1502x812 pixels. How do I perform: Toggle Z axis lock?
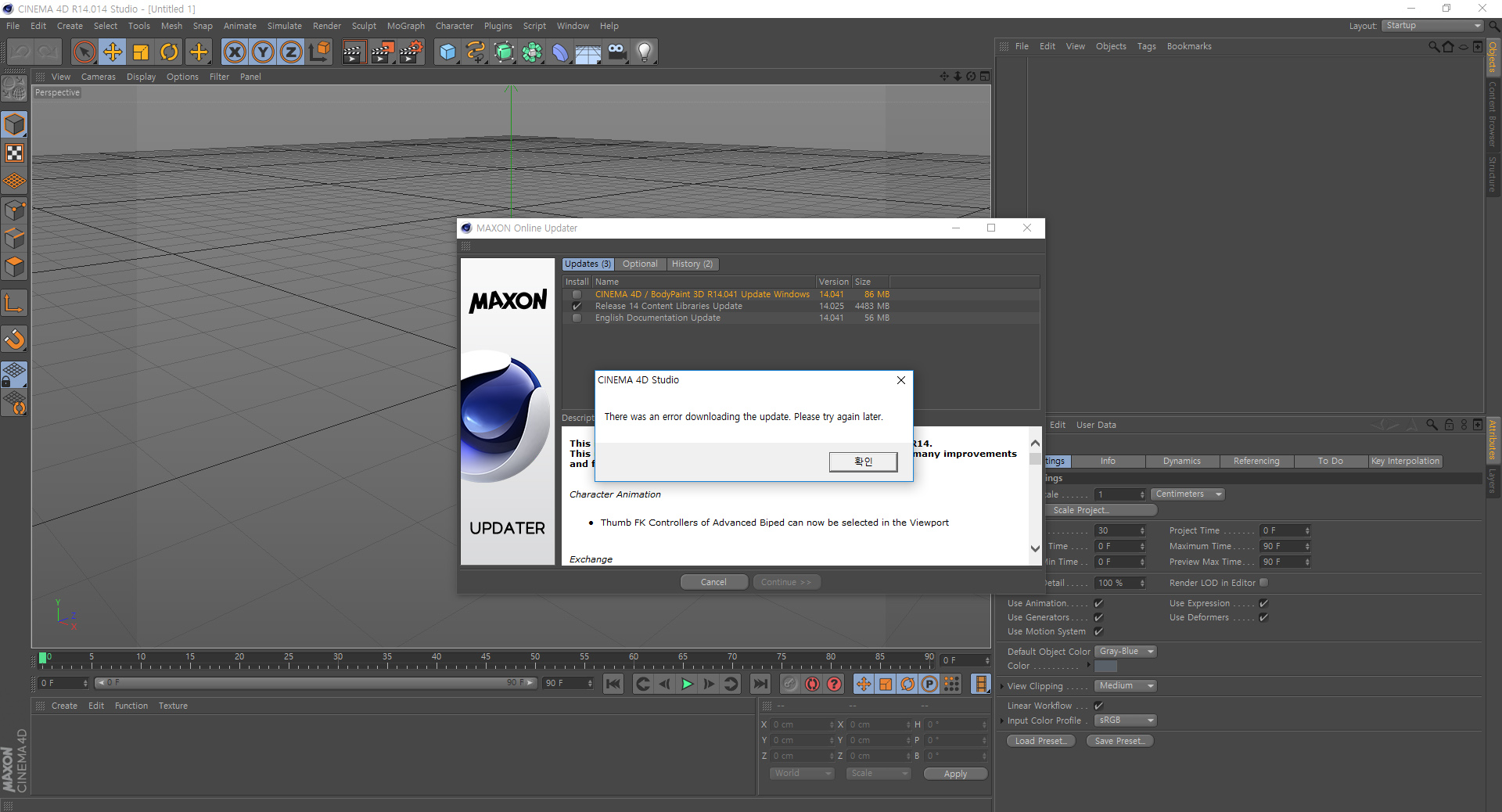click(x=291, y=52)
